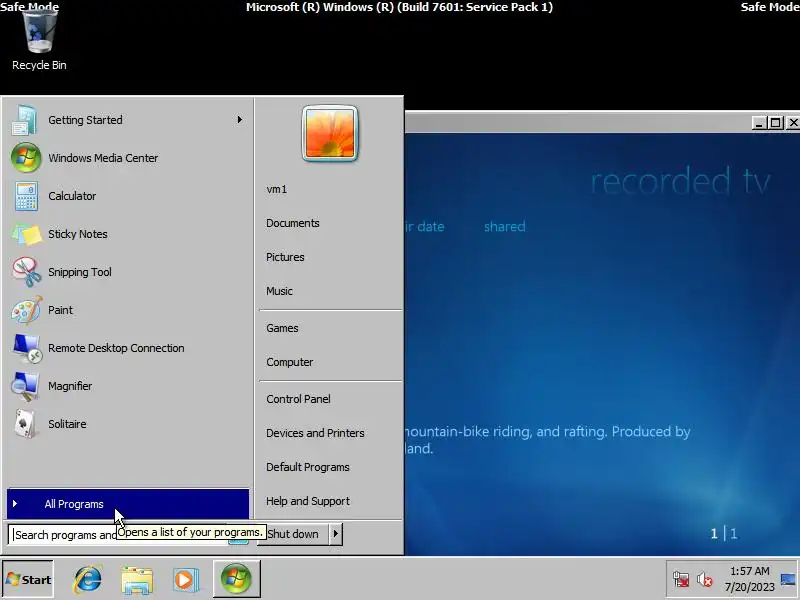
Task: Click the flower user account picture
Action: pos(330,134)
